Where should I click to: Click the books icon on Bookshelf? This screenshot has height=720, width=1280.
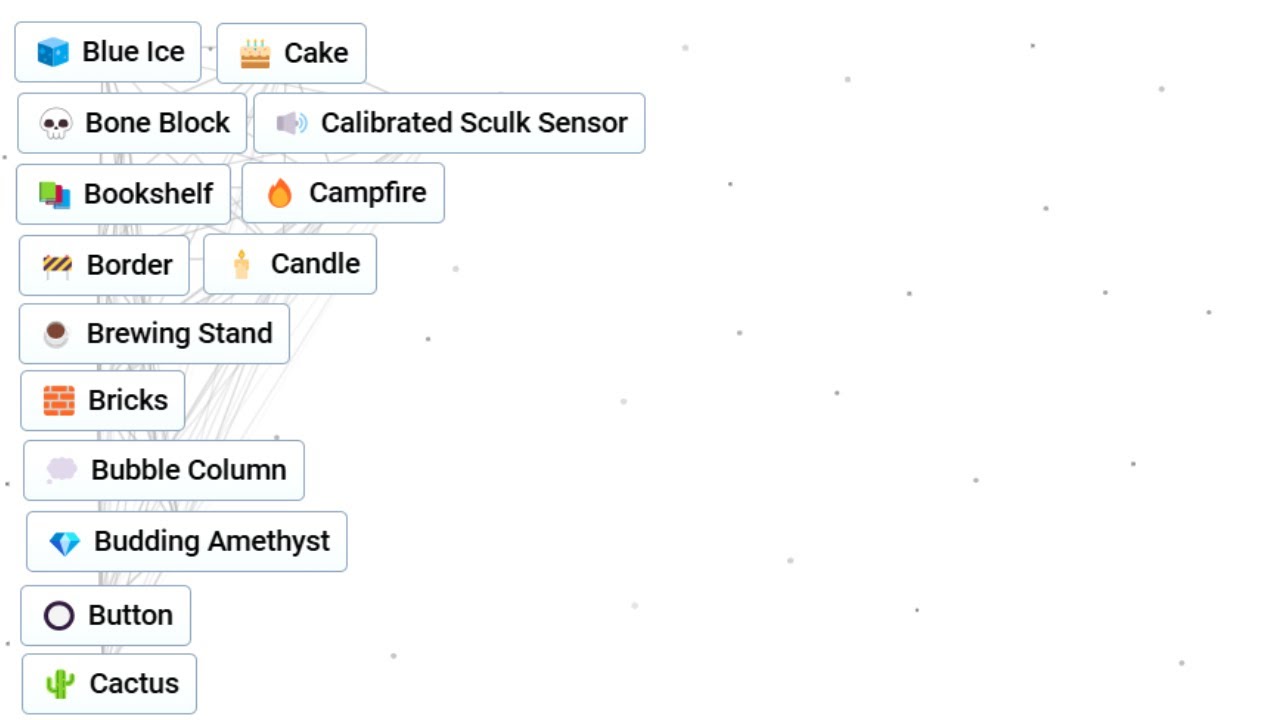point(55,194)
